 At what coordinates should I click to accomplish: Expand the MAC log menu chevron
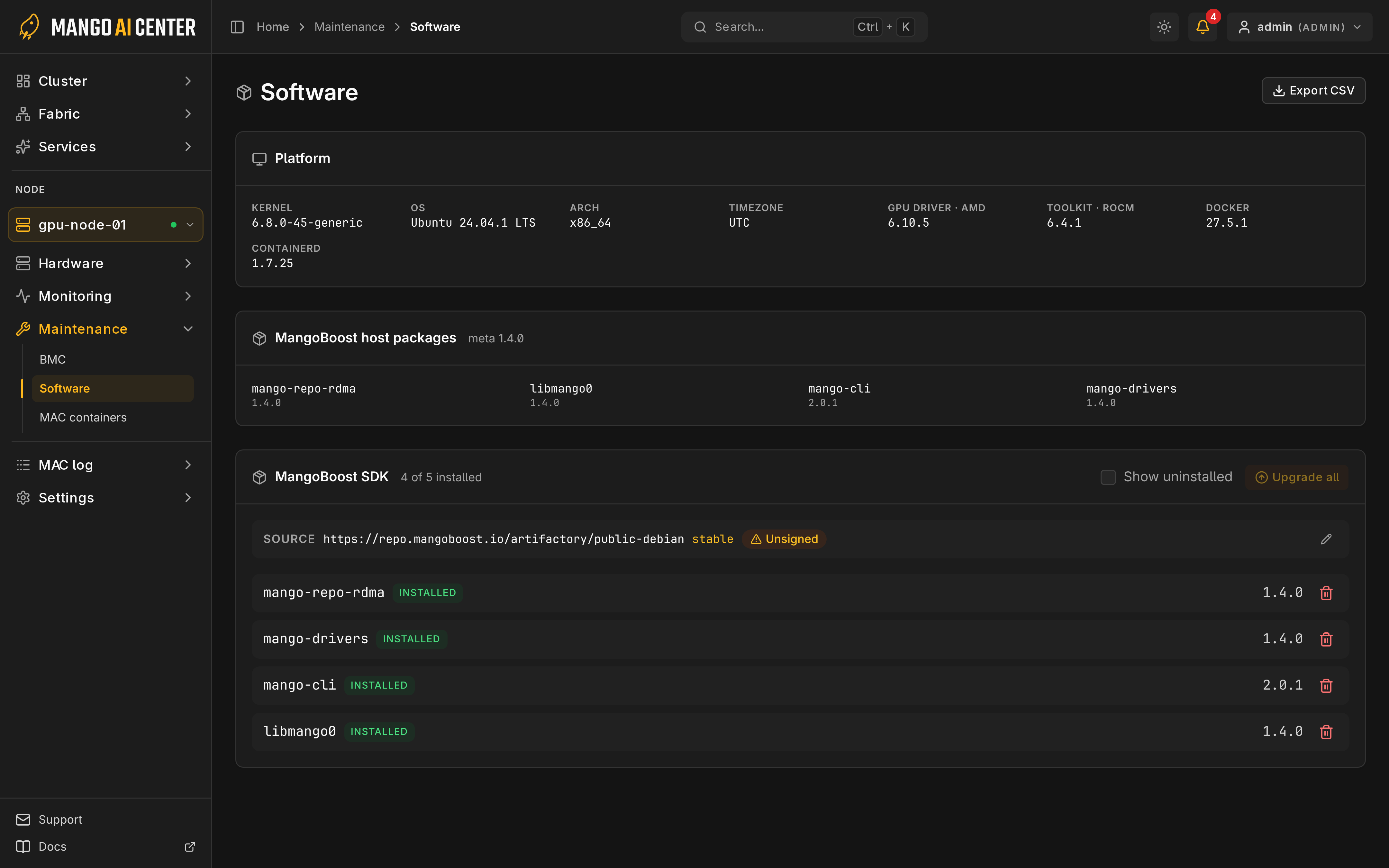[x=188, y=465]
